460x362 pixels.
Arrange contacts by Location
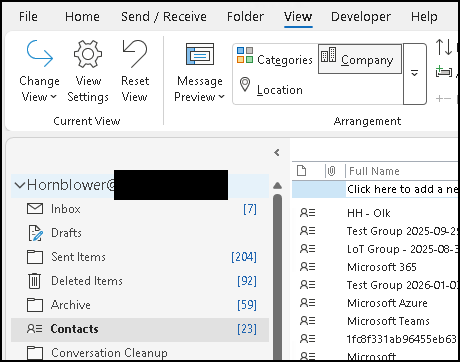pos(271,90)
